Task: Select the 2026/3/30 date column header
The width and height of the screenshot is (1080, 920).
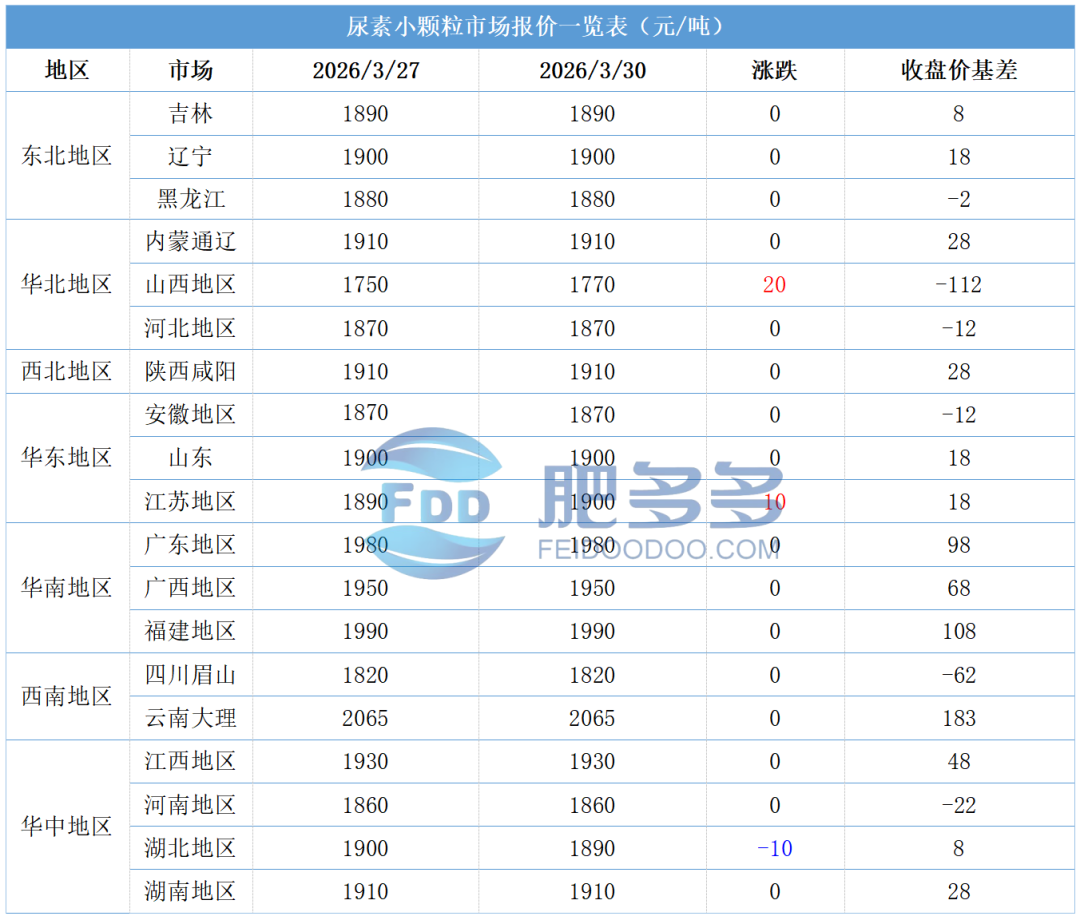Action: [591, 70]
